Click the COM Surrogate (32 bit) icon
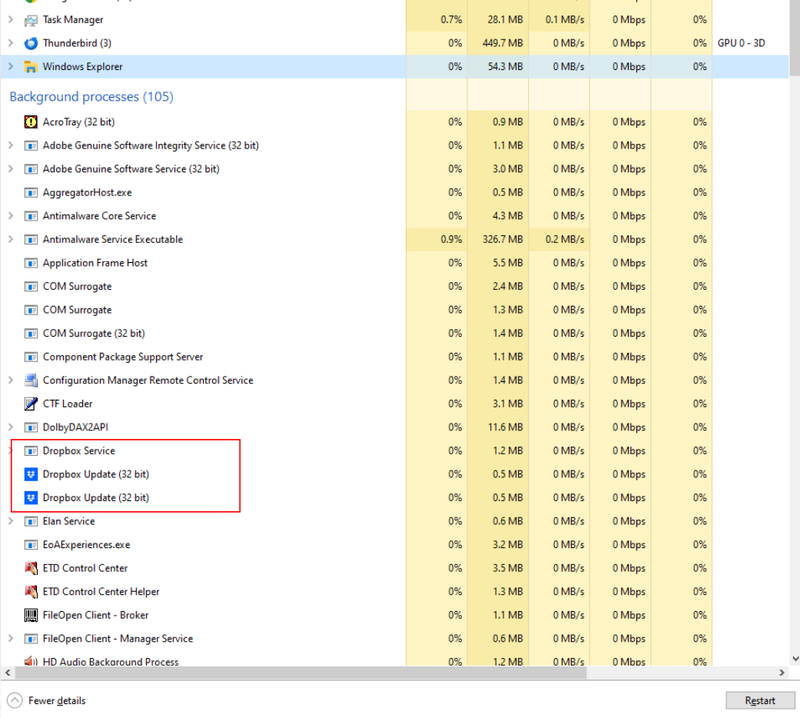800x718 pixels. (31, 333)
